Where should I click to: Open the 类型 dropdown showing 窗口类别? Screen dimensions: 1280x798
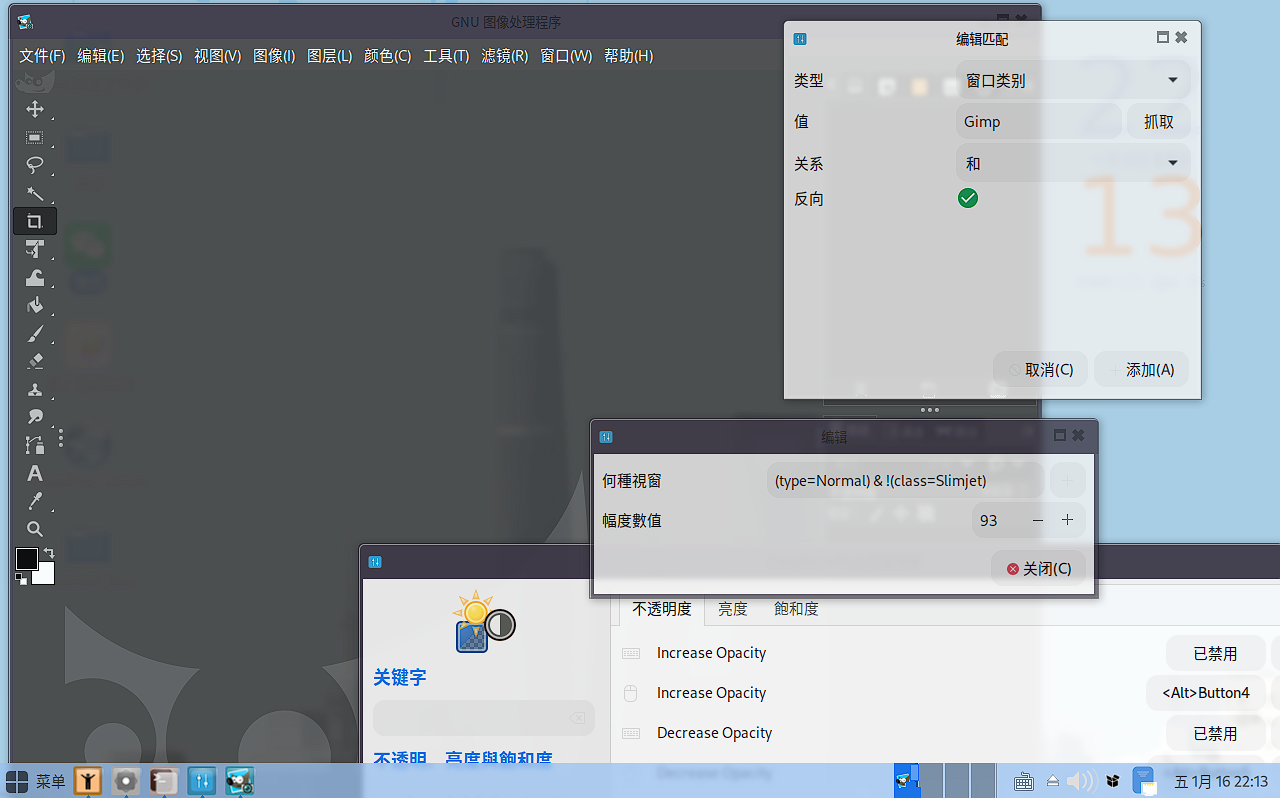1073,80
